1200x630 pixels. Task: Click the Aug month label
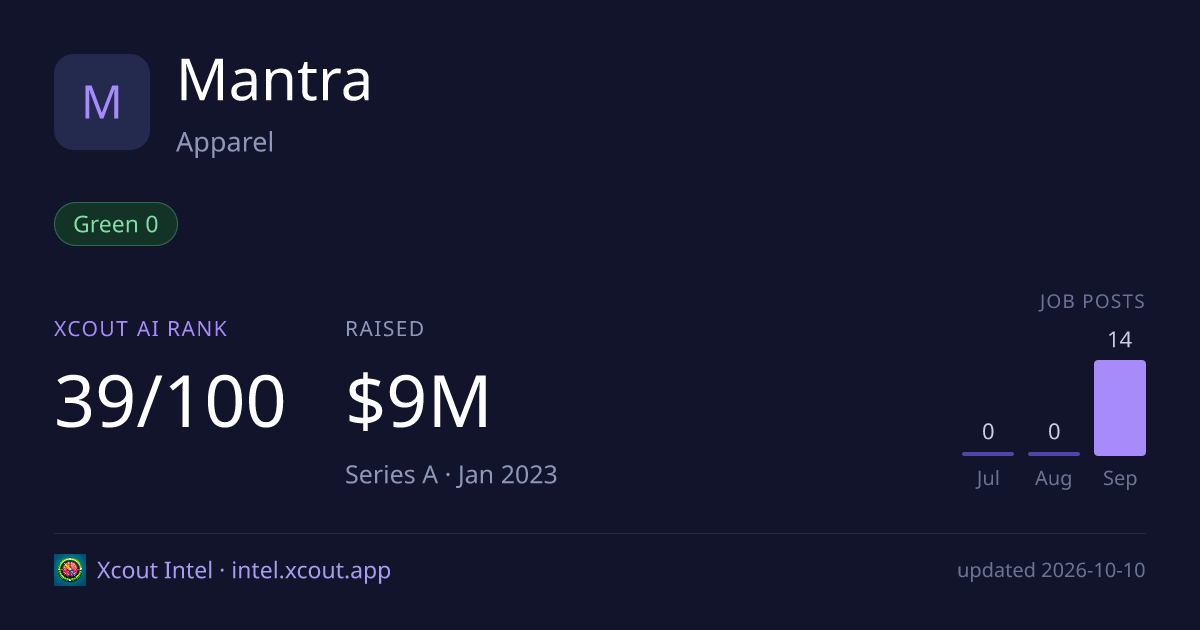[1054, 478]
